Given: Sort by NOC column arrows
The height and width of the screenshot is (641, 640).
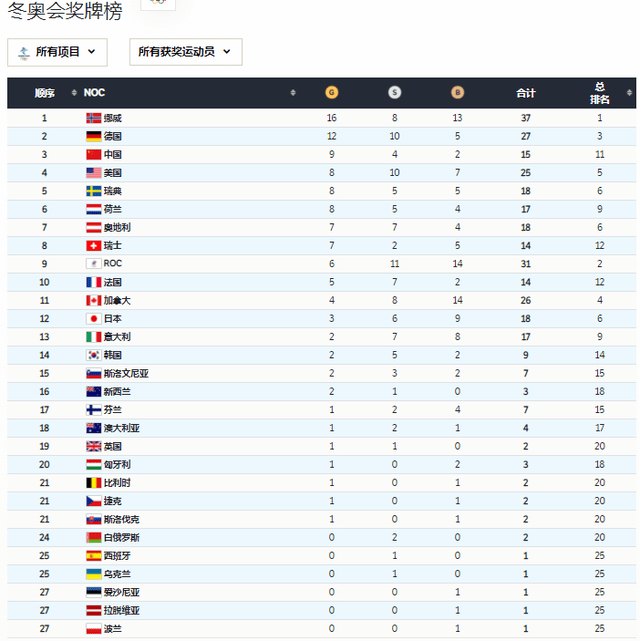Looking at the screenshot, I should (x=293, y=93).
